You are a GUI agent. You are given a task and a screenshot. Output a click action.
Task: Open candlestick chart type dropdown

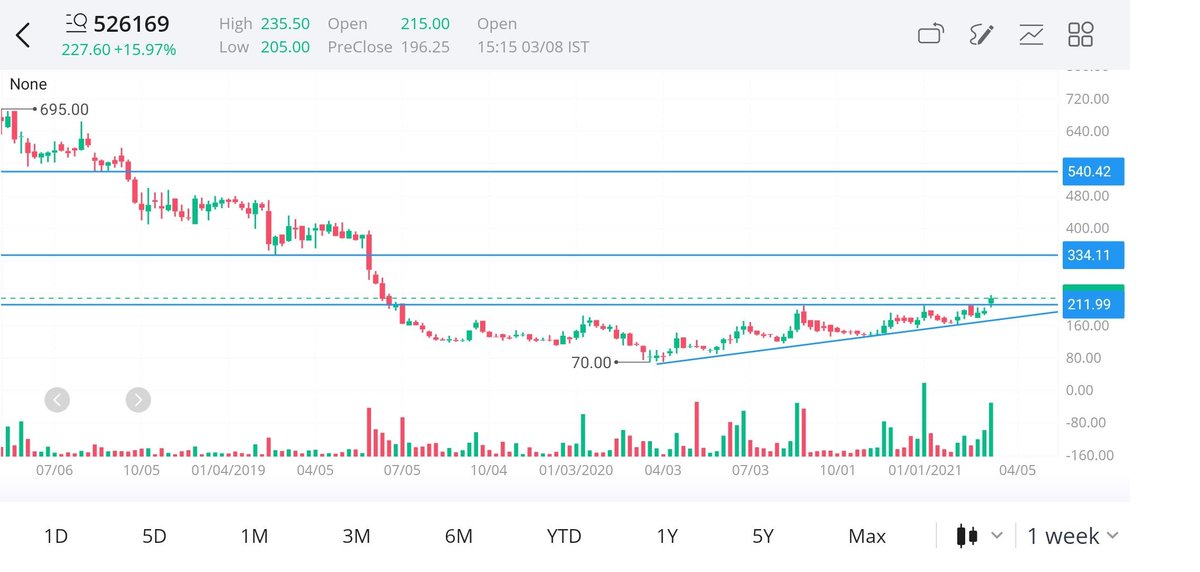[979, 536]
